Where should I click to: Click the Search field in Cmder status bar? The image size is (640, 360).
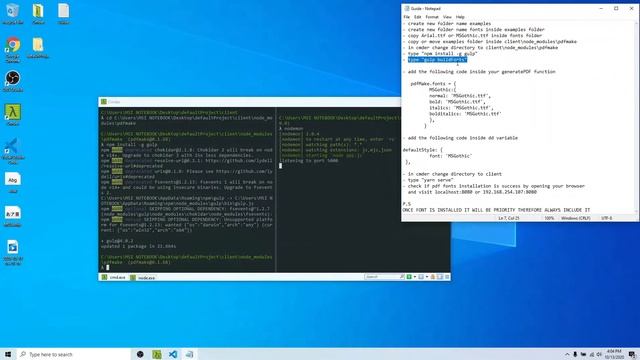[x=384, y=277]
